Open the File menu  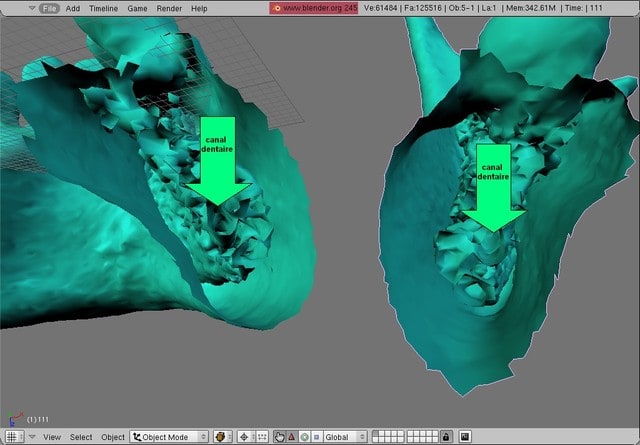[x=49, y=8]
